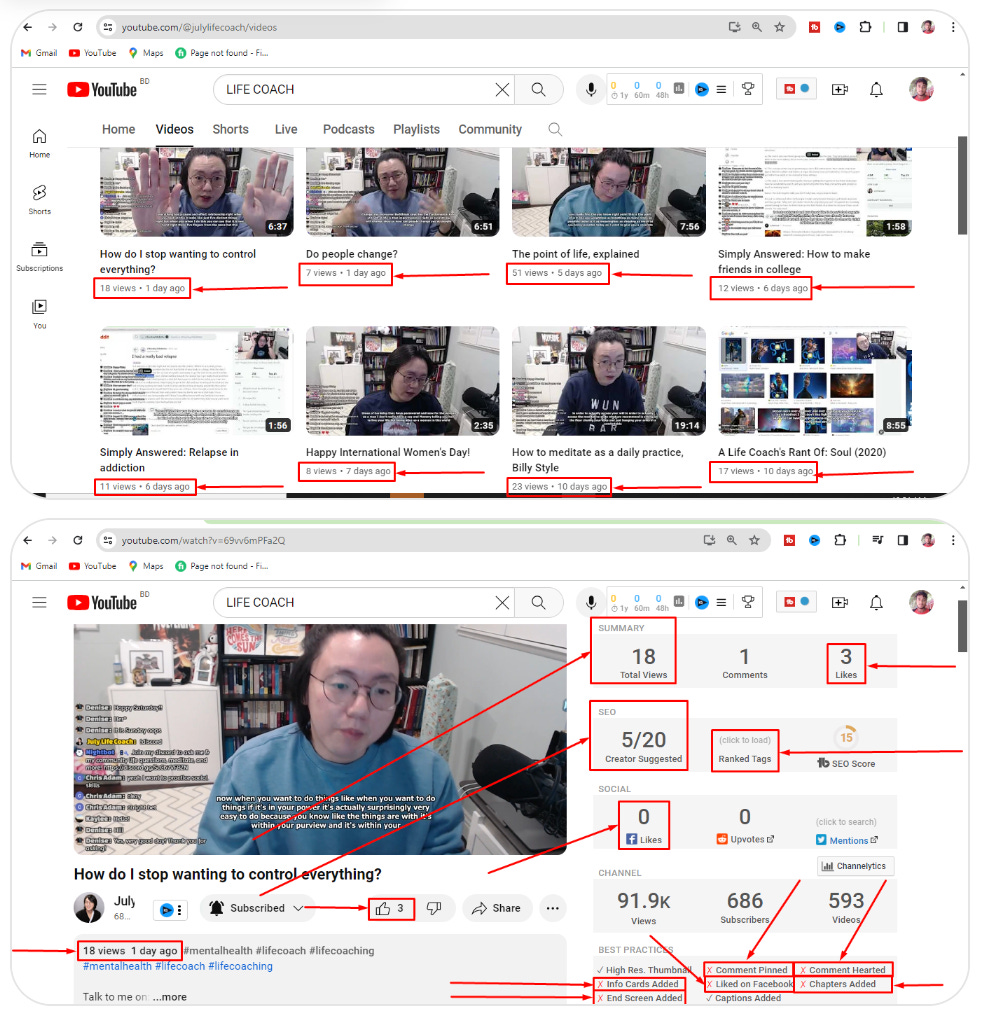984x1020 pixels.
Task: Click the blue #mentalhealth hashtag link
Action: (x=117, y=966)
